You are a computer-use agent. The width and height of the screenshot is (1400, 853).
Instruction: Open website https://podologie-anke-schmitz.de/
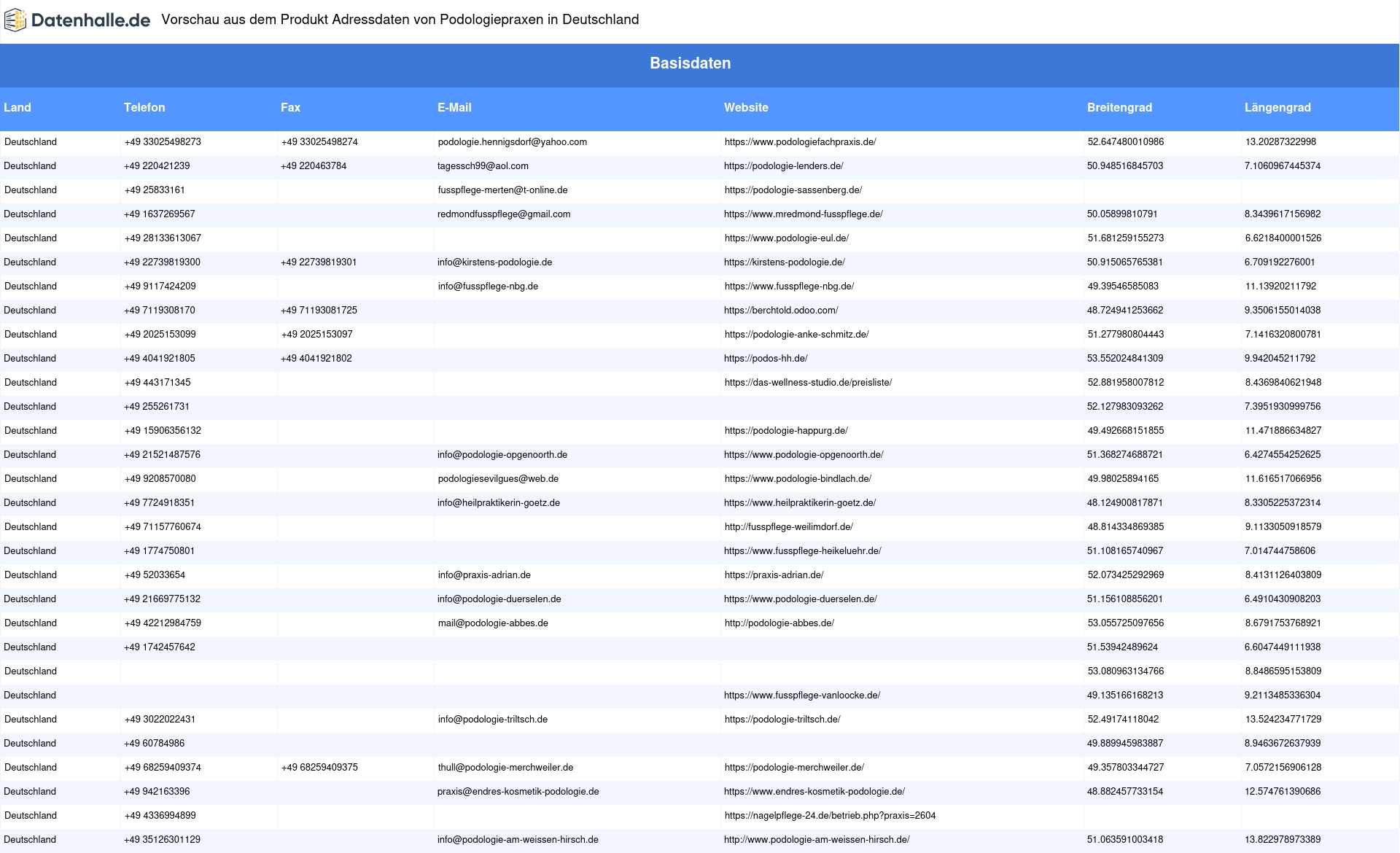pyautogui.click(x=796, y=335)
